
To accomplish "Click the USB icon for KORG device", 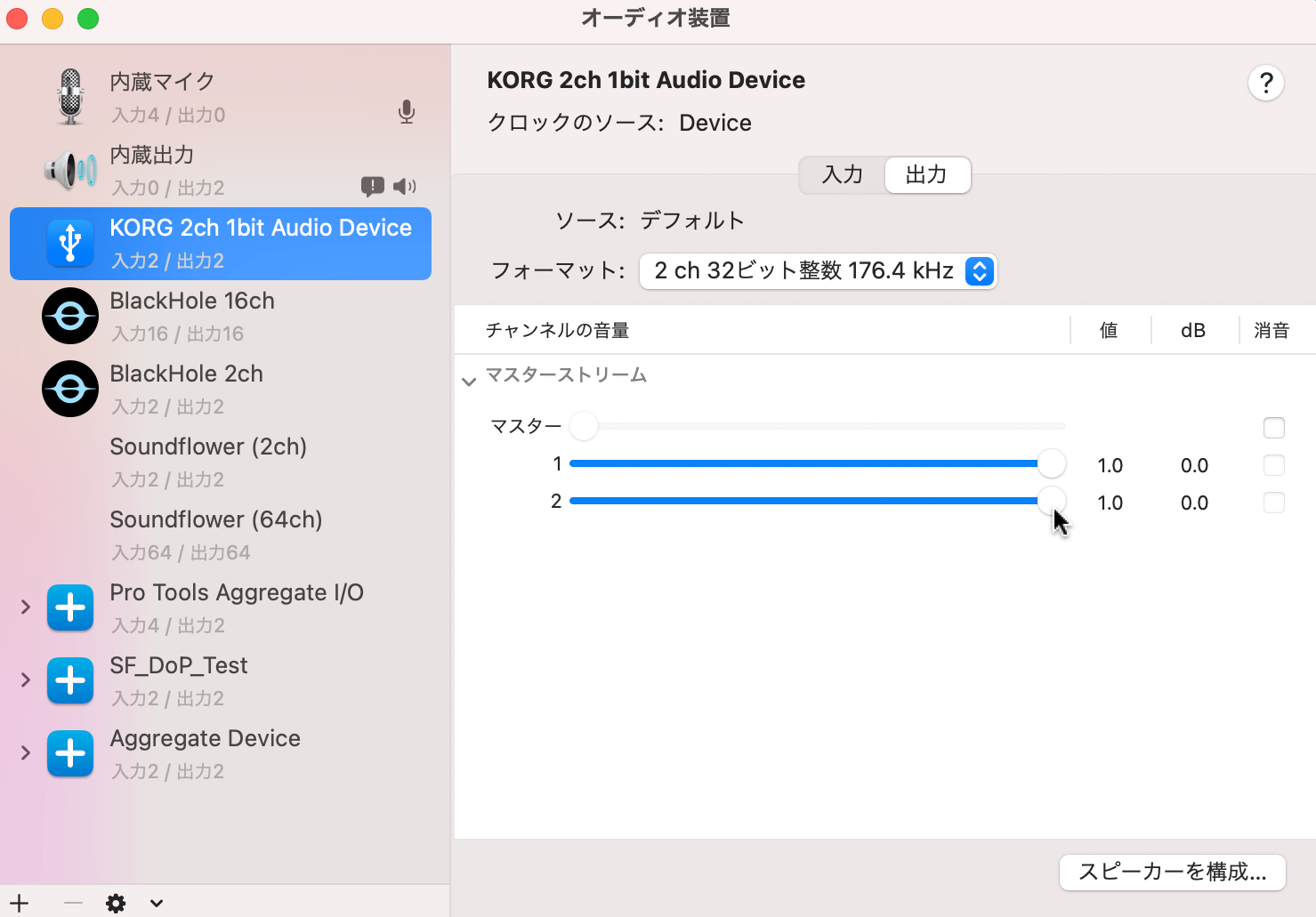I will 70,243.
